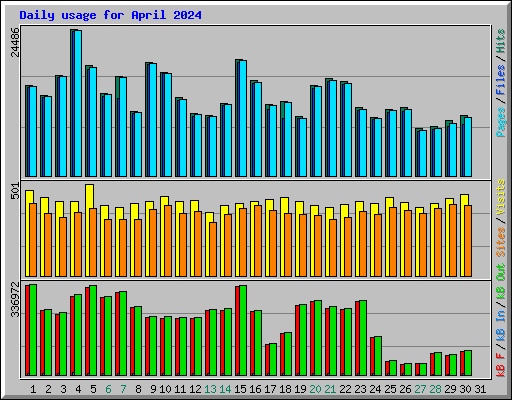The height and width of the screenshot is (400, 512).
Task: Click day 26 on the x-axis
Action: [x=405, y=389]
